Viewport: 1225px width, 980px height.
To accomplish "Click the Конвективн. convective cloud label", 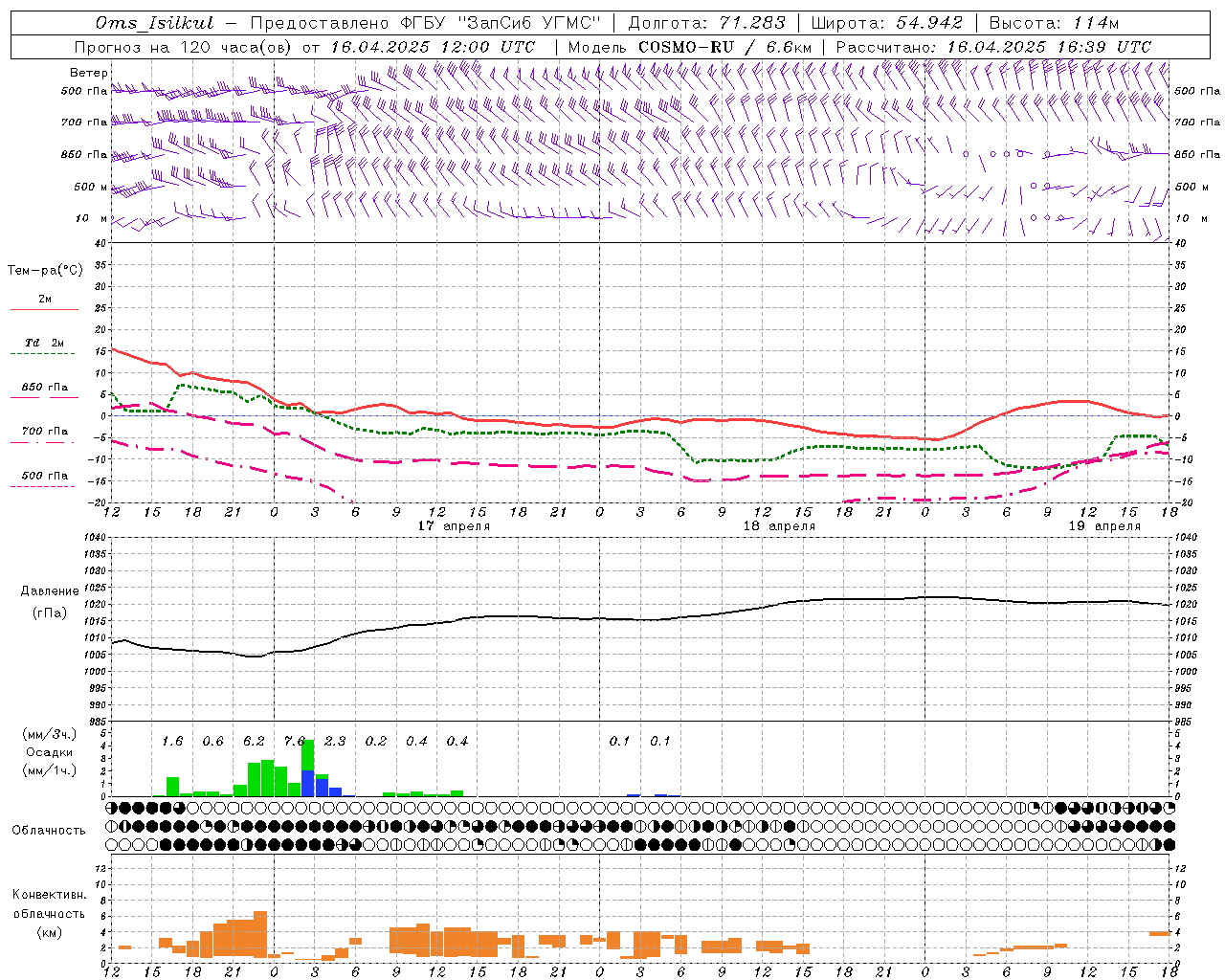I will click(x=49, y=895).
